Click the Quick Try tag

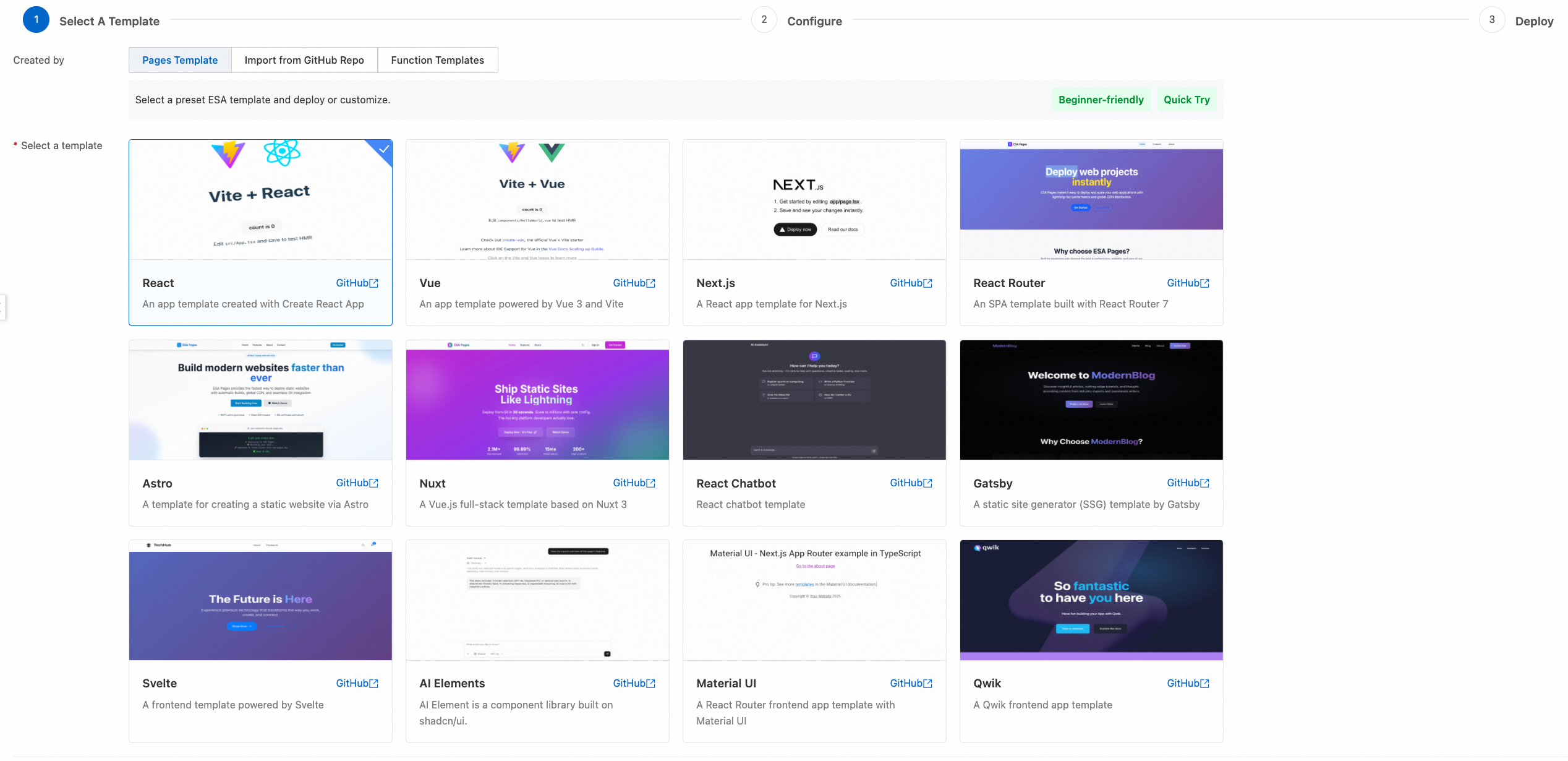tap(1186, 100)
